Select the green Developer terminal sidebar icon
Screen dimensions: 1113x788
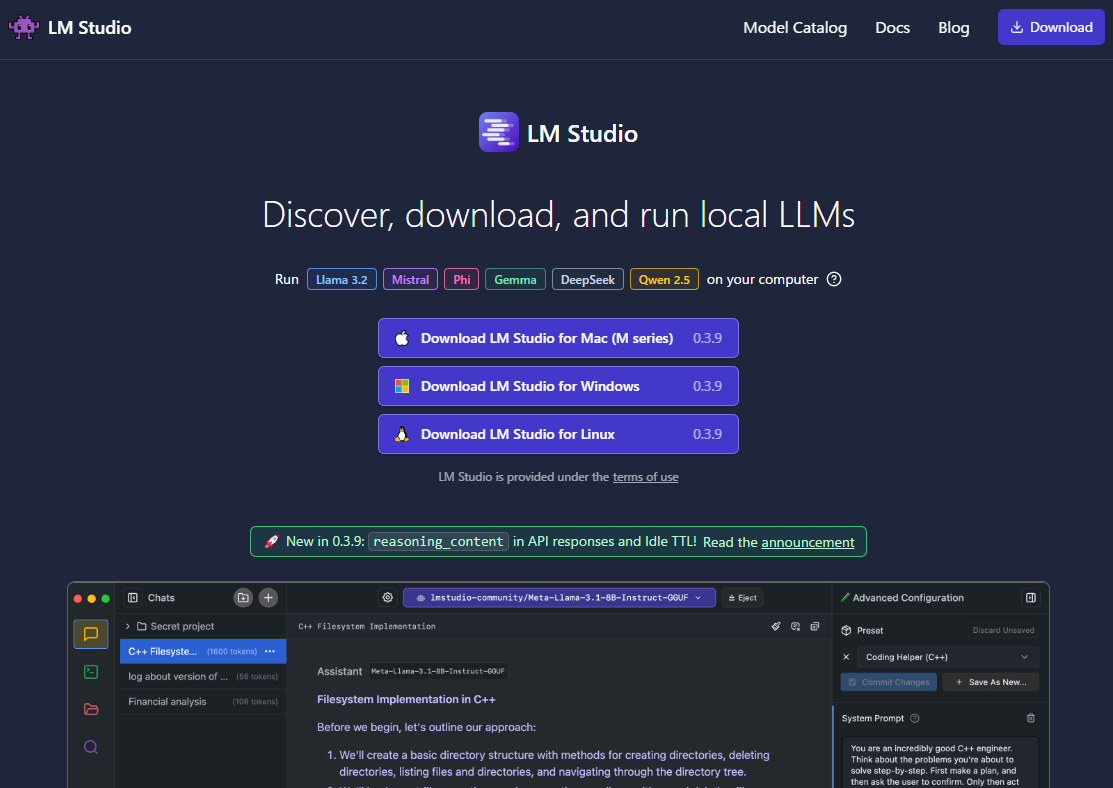[x=91, y=672]
